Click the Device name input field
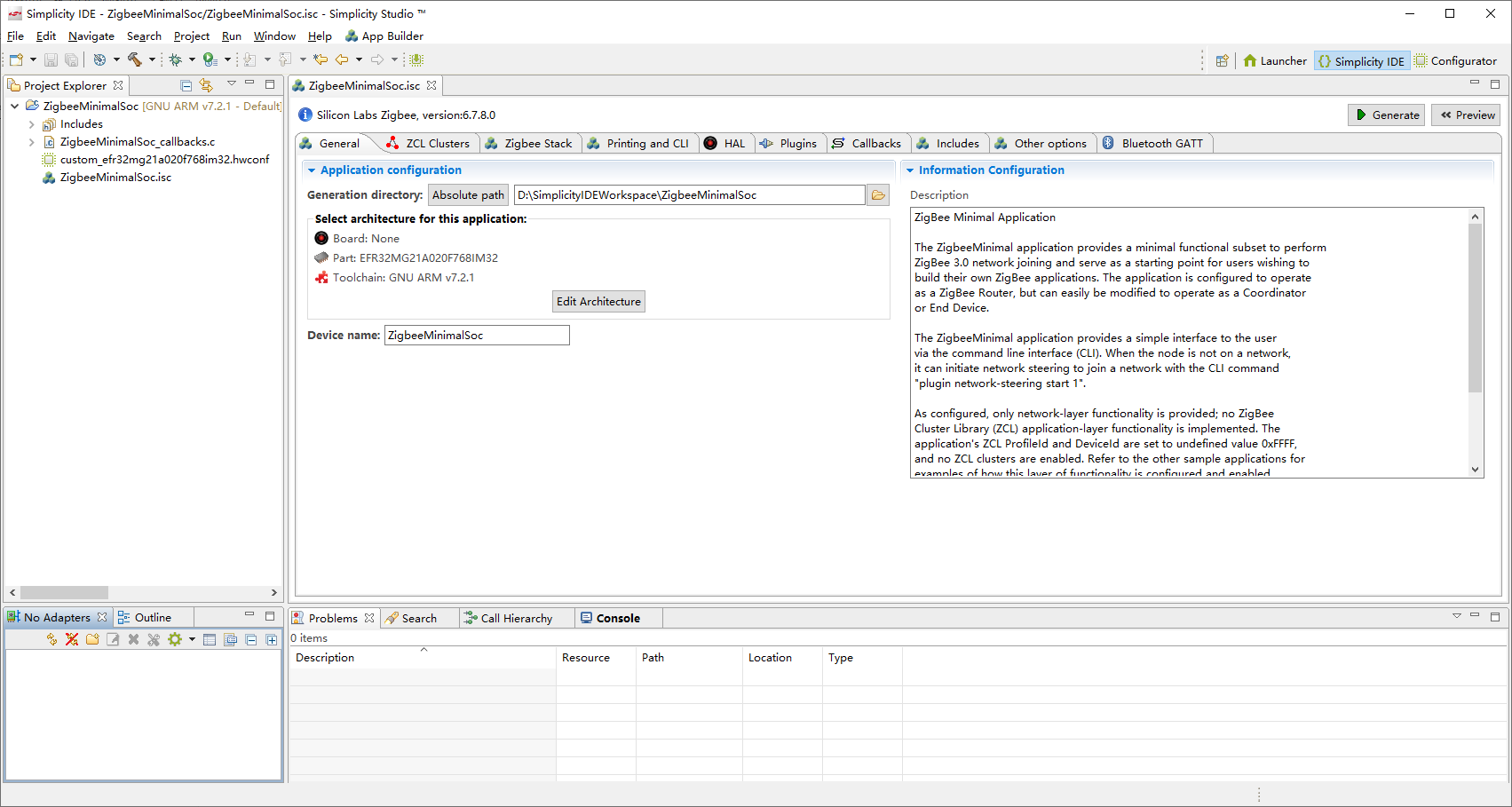The image size is (1512, 807). click(x=477, y=336)
